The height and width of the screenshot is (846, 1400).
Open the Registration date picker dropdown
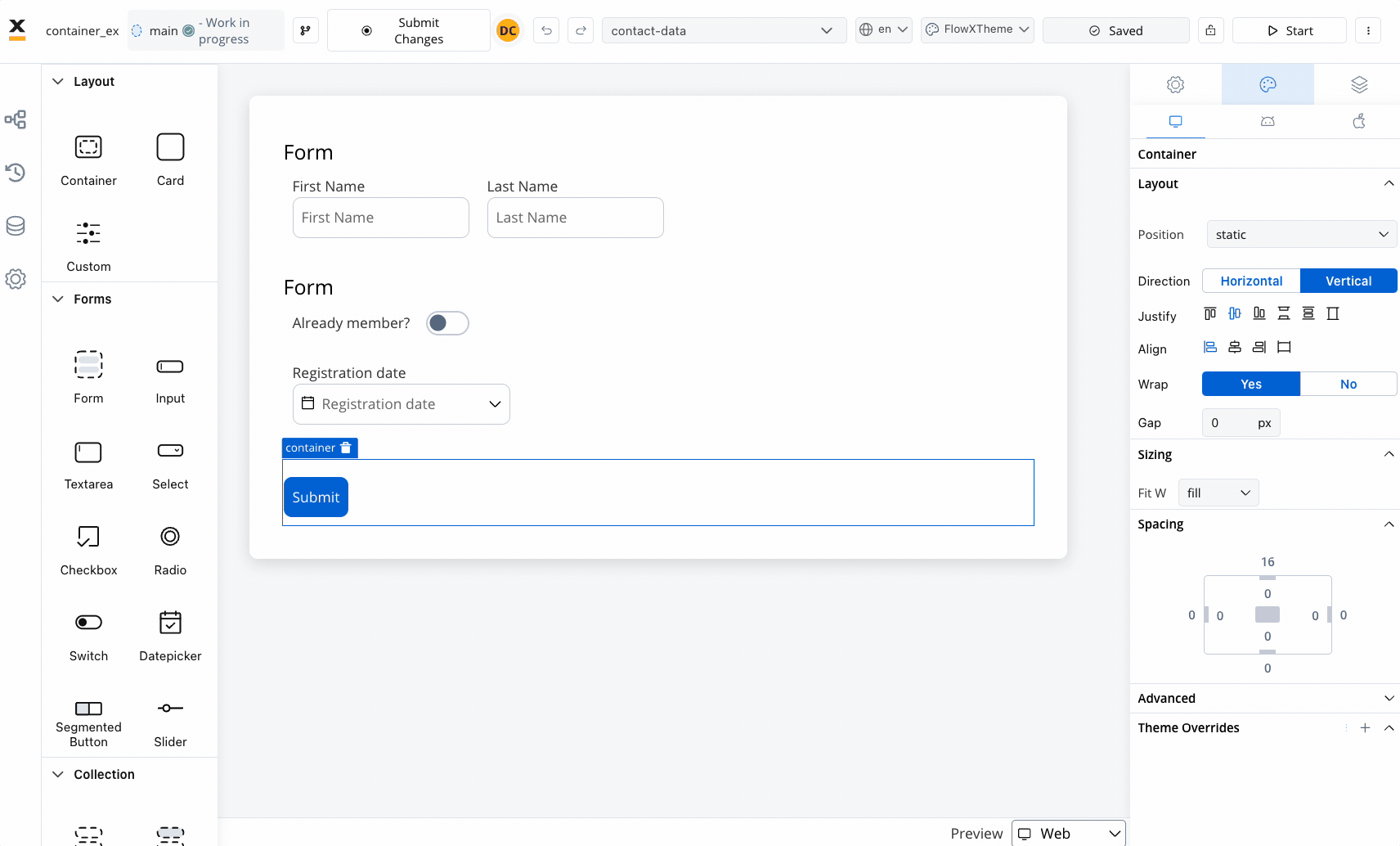pos(402,404)
